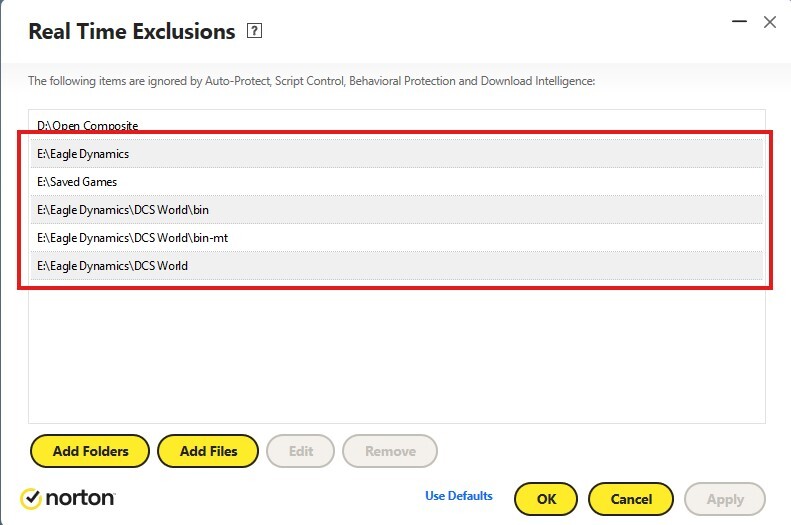Click the Real Time Exclusions title text
The image size is (791, 525).
pos(132,31)
